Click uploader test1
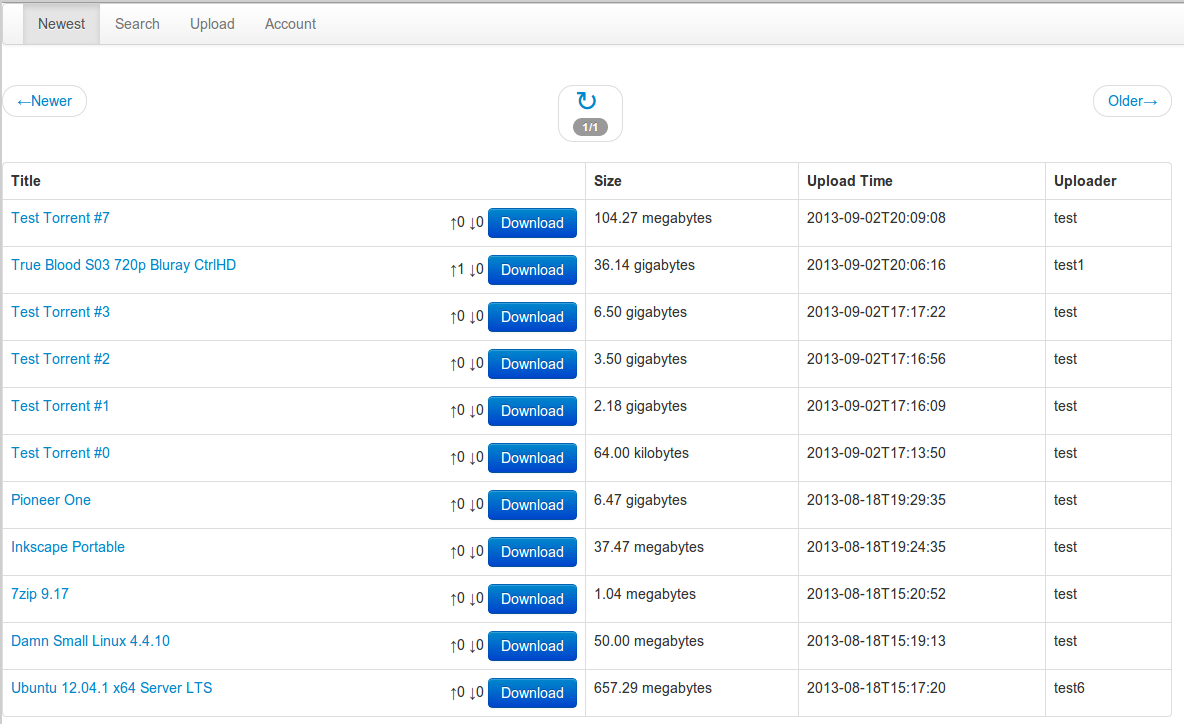The image size is (1184, 724). pos(1068,265)
